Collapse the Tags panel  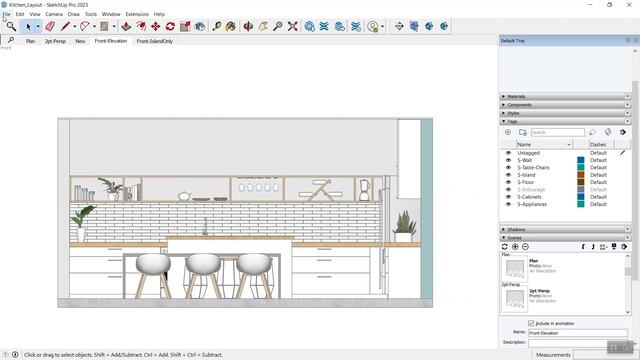[x=566, y=122]
